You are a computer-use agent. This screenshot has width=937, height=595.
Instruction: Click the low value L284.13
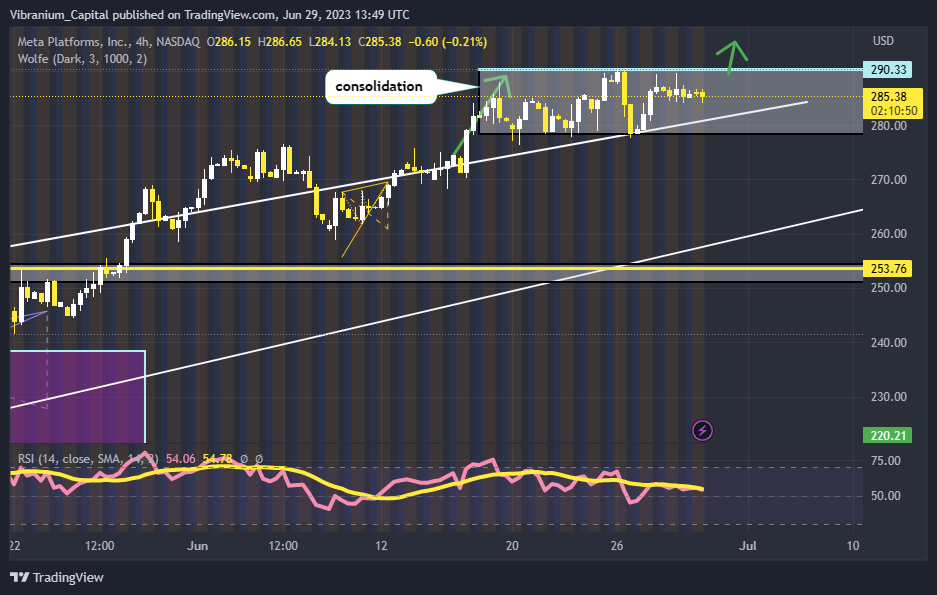click(330, 42)
